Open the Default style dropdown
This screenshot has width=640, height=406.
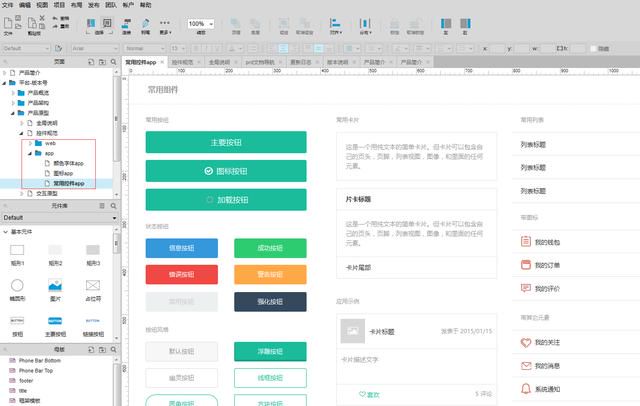(x=26, y=49)
